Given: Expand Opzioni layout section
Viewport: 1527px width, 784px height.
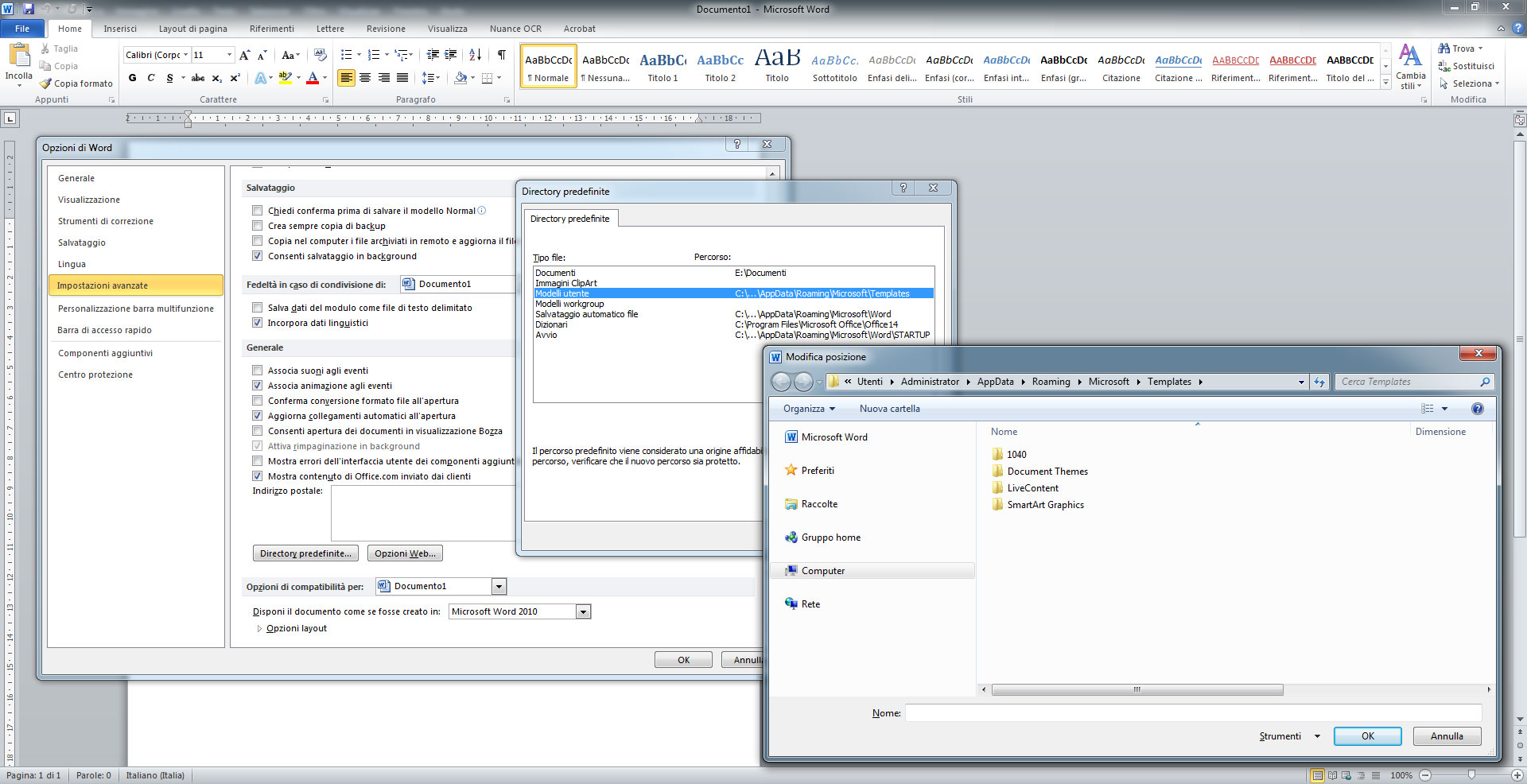Looking at the screenshot, I should pos(259,629).
